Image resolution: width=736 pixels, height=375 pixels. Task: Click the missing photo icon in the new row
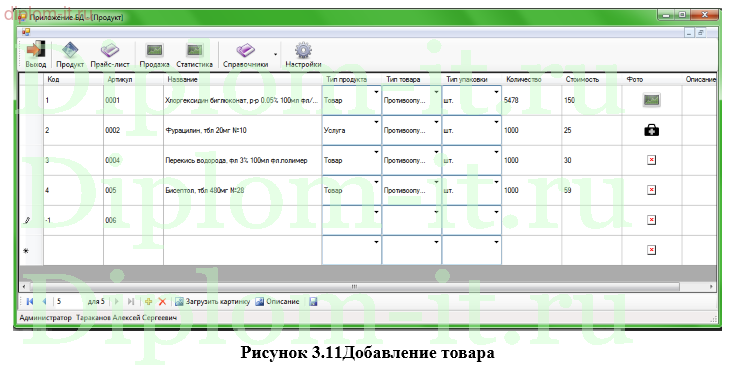pyautogui.click(x=651, y=250)
